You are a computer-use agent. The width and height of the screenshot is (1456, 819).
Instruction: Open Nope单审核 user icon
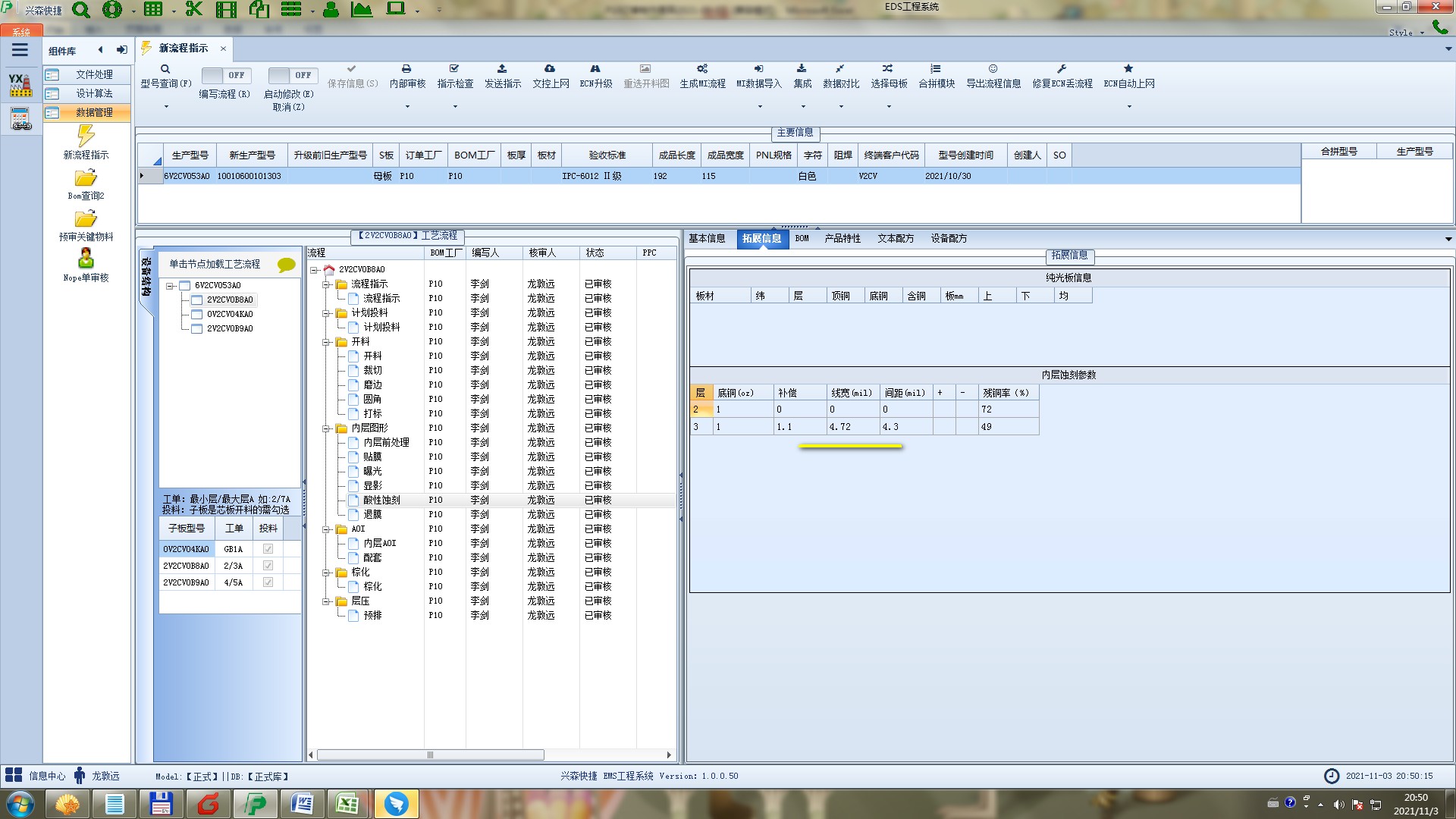point(86,259)
